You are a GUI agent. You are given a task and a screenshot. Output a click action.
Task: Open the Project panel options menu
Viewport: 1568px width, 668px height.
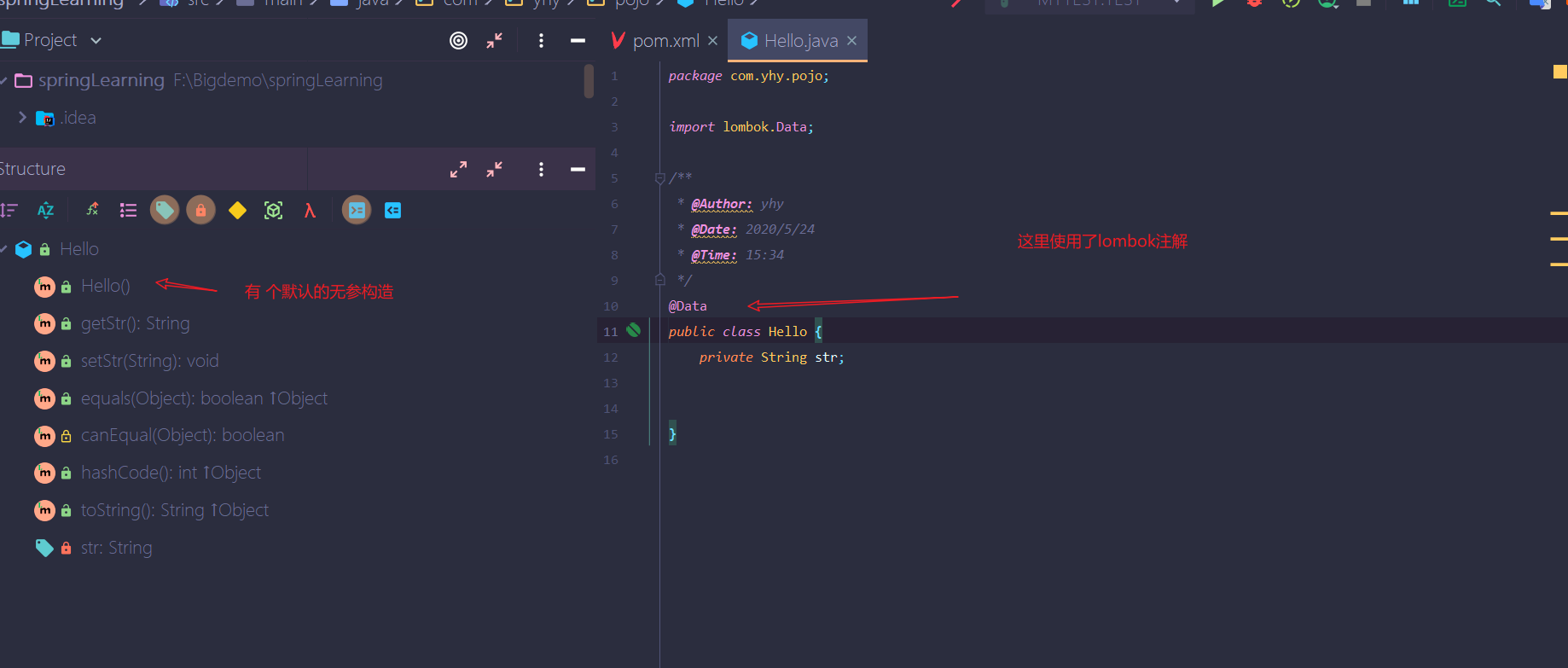pyautogui.click(x=541, y=40)
